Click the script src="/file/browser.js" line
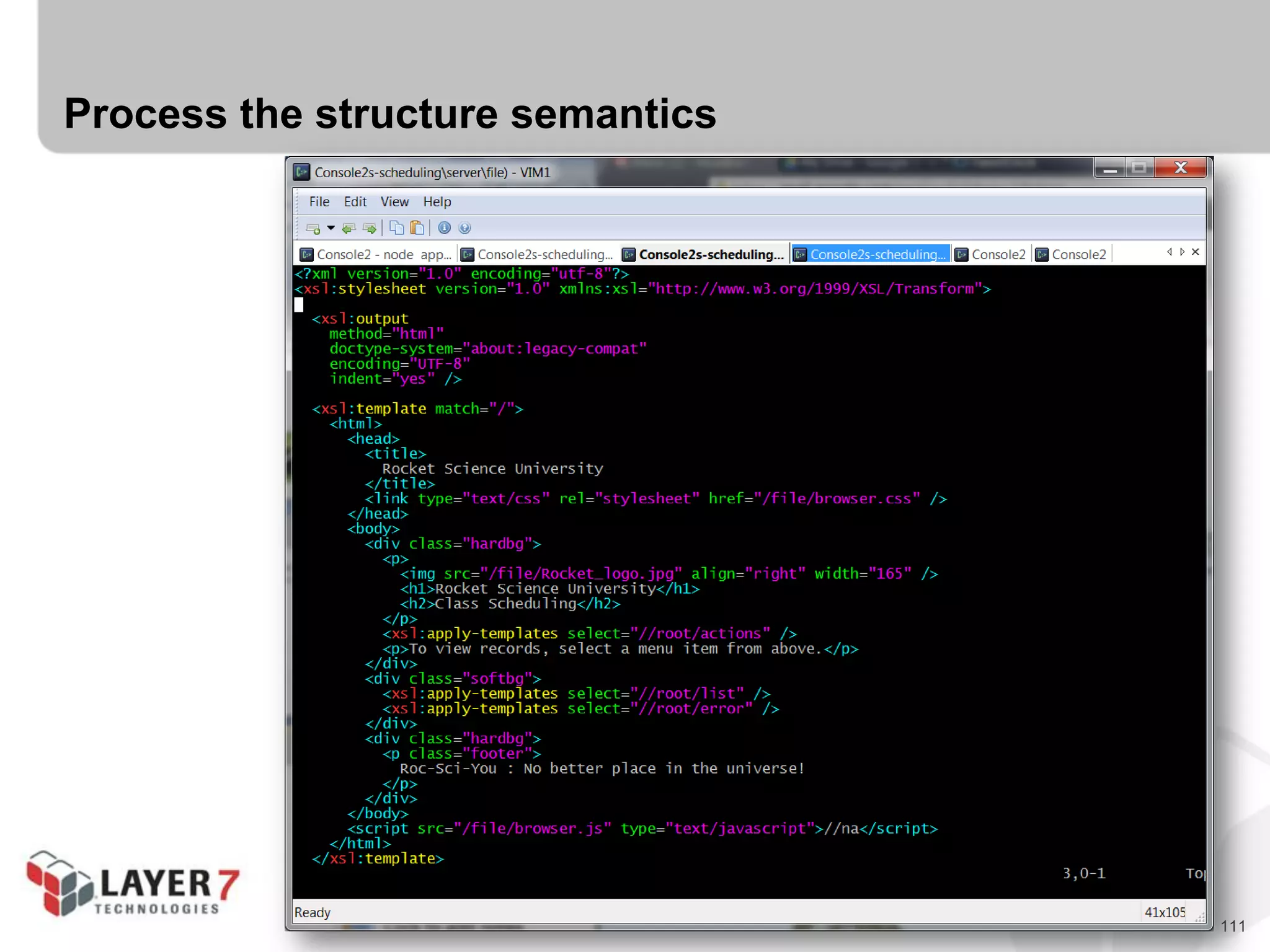The height and width of the screenshot is (952, 1270). [x=642, y=829]
